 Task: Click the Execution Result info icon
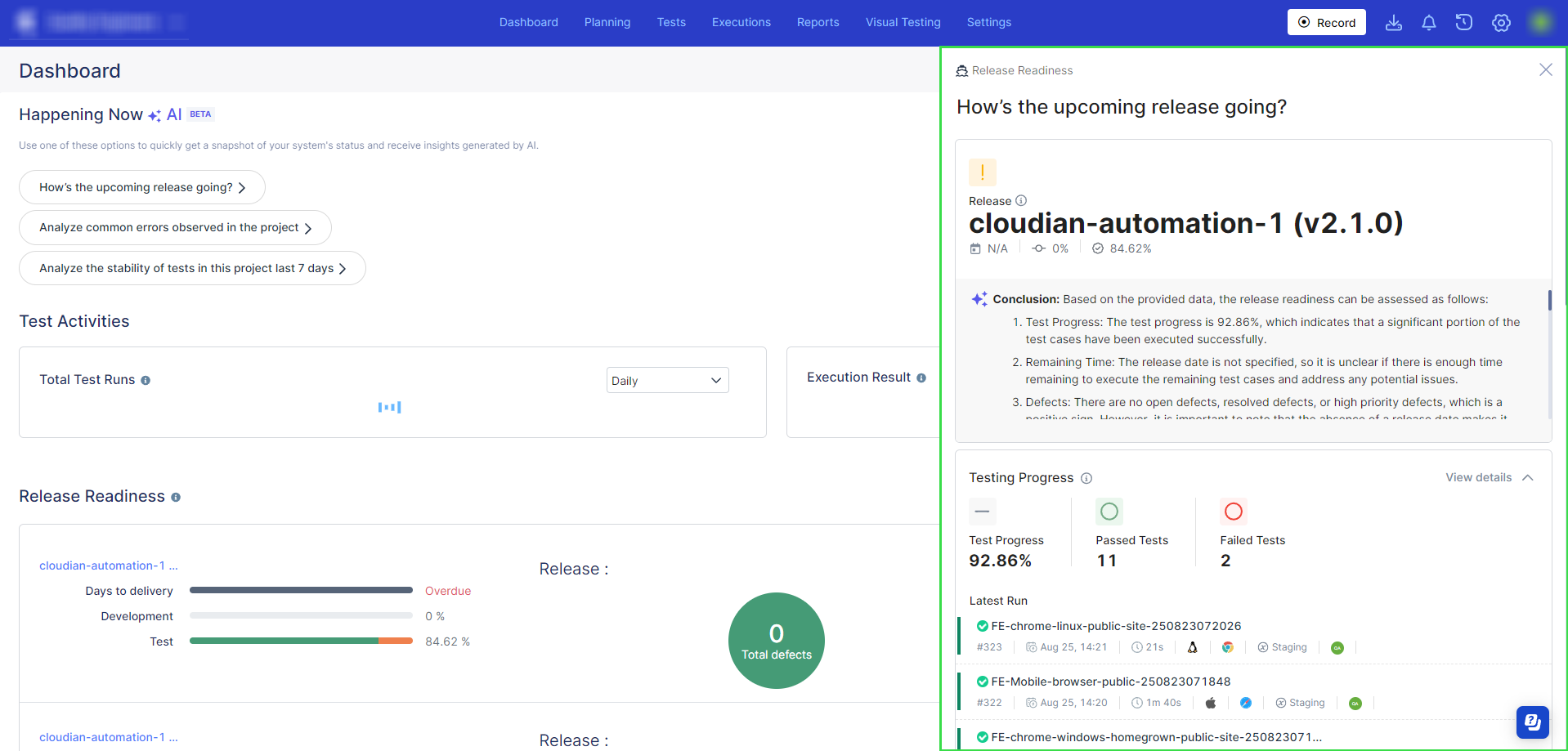coord(921,378)
